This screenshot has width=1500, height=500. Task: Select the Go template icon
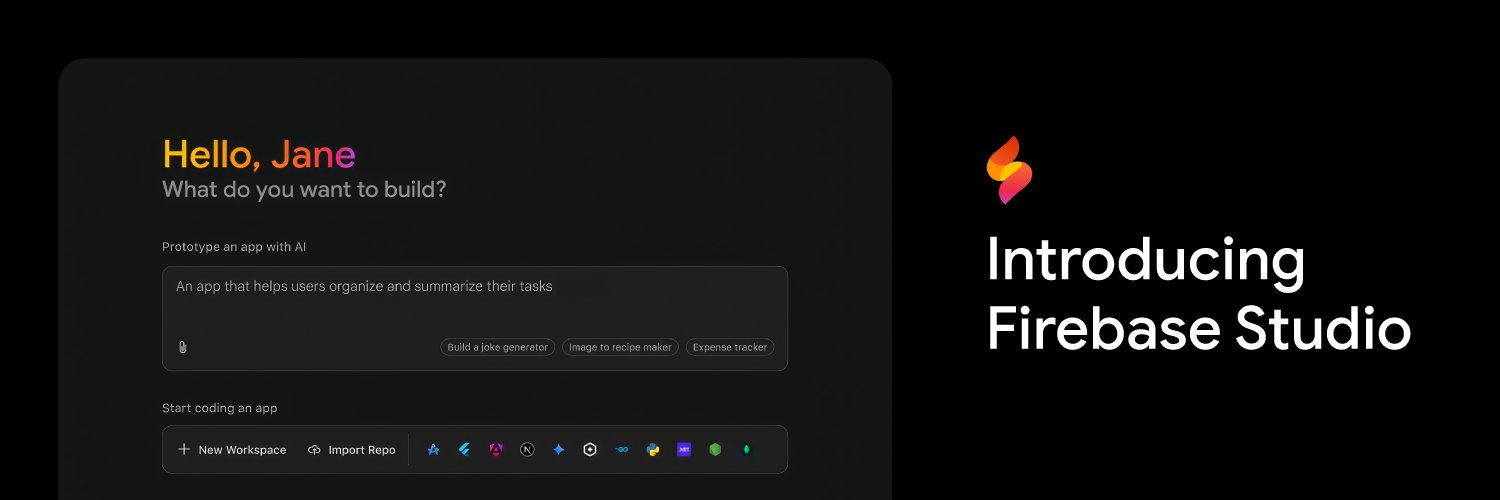(x=622, y=450)
